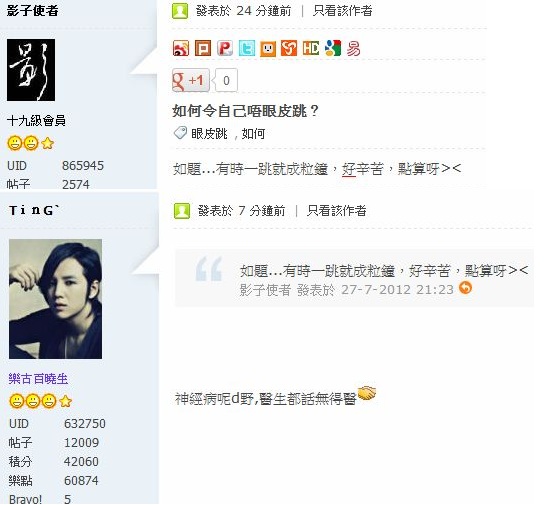Open the 眼皮跳 tag

[x=209, y=134]
